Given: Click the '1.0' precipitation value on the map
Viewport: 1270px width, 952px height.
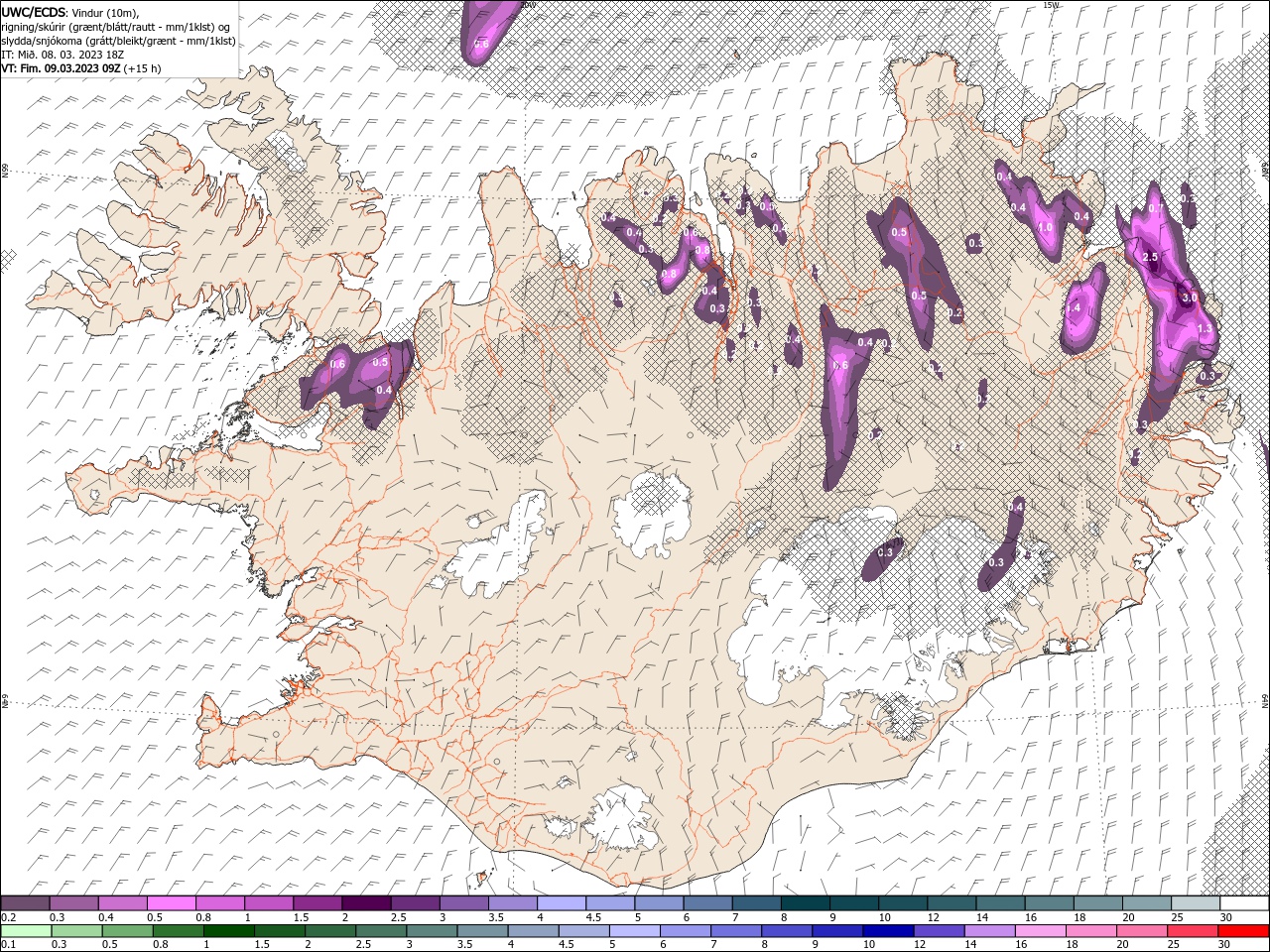Looking at the screenshot, I should point(1045,227).
